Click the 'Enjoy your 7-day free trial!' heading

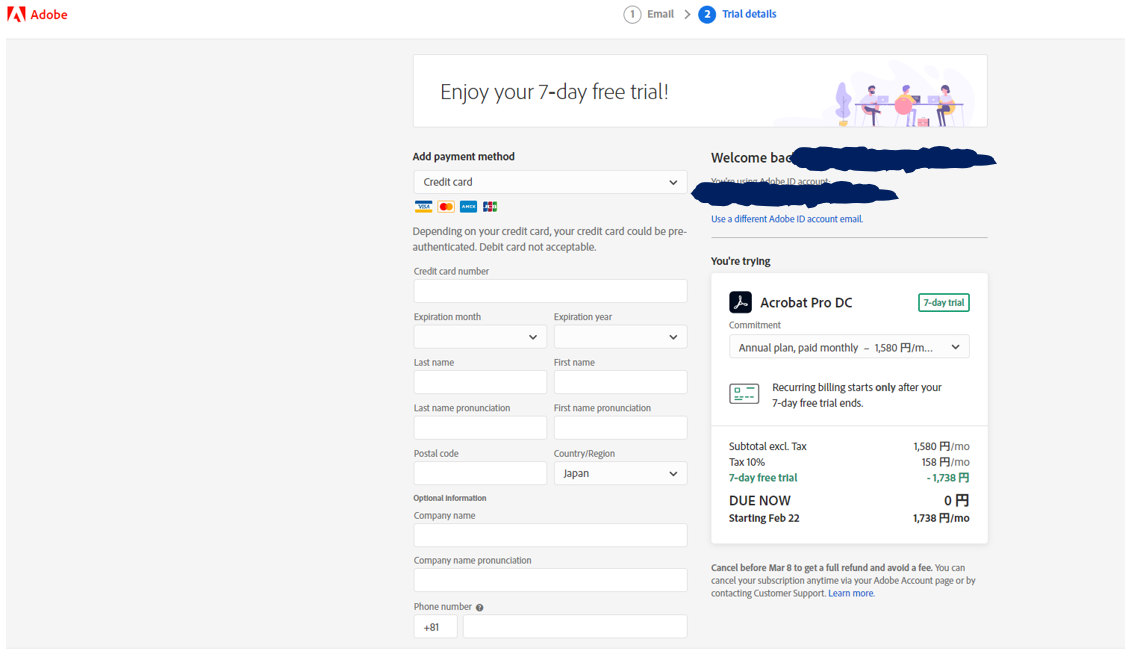(x=554, y=92)
